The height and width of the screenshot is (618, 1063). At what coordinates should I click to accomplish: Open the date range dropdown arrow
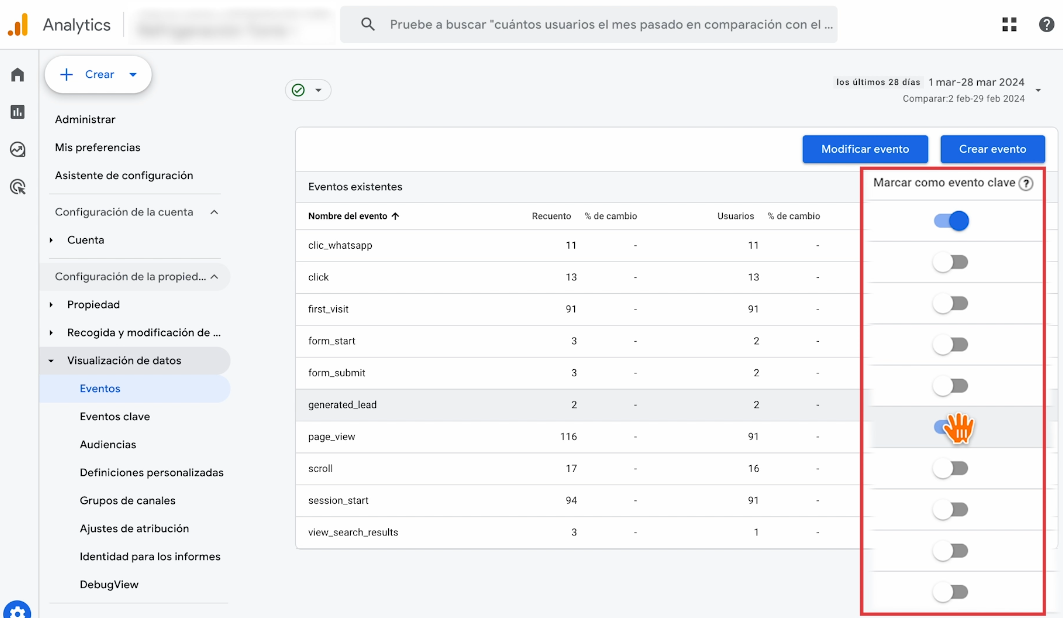click(1038, 91)
